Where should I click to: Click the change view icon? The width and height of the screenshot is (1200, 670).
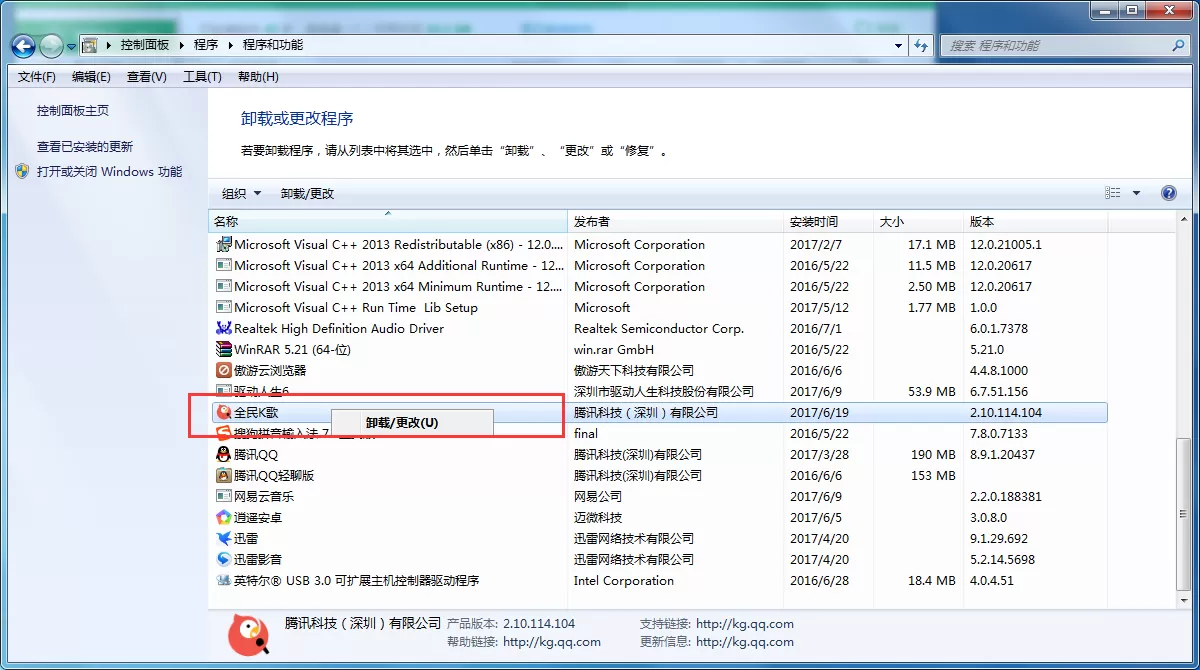click(1113, 193)
